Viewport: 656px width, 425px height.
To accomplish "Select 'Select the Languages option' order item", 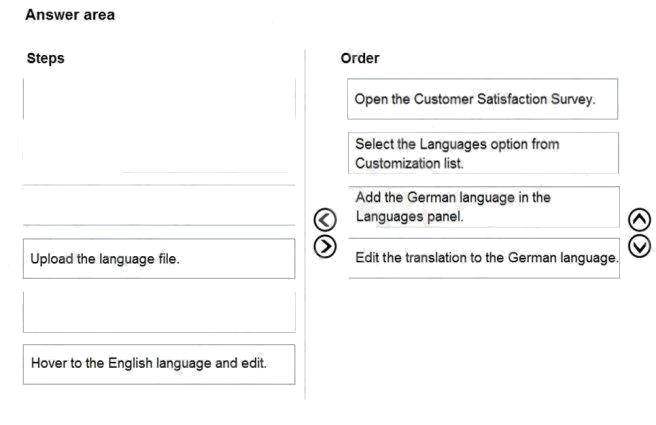I will tap(483, 153).
